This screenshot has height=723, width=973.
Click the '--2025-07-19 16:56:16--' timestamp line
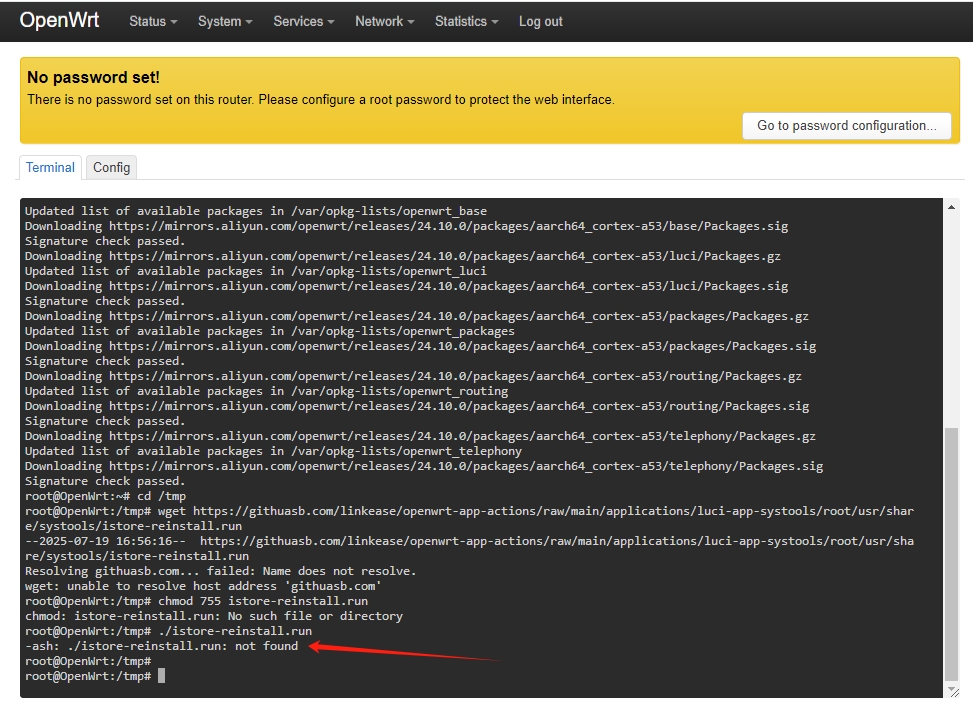469,549
